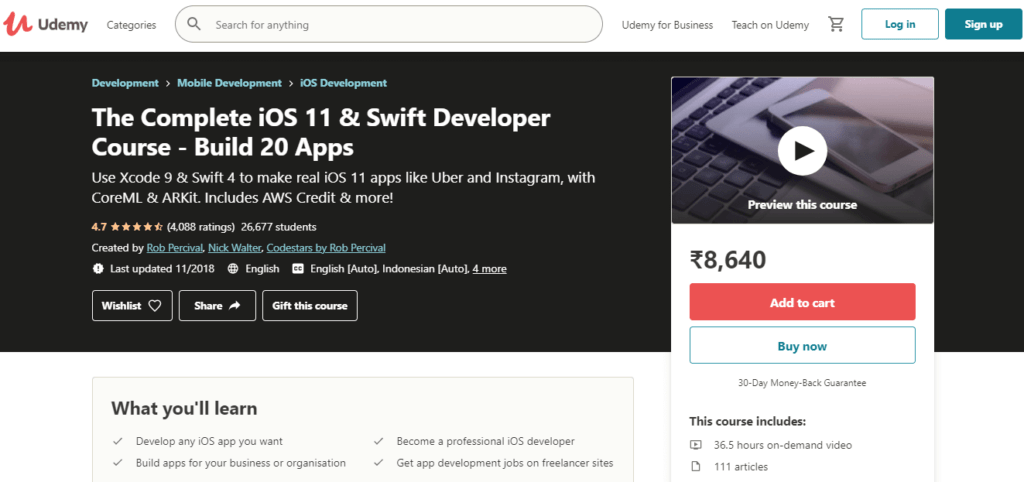Viewport: 1024px width, 482px height.
Task: Click the articles document icon
Action: point(696,466)
